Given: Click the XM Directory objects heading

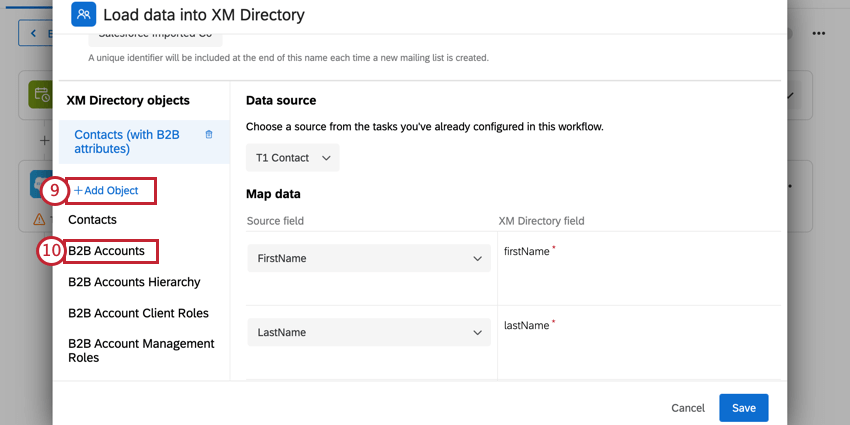Looking at the screenshot, I should click(128, 100).
